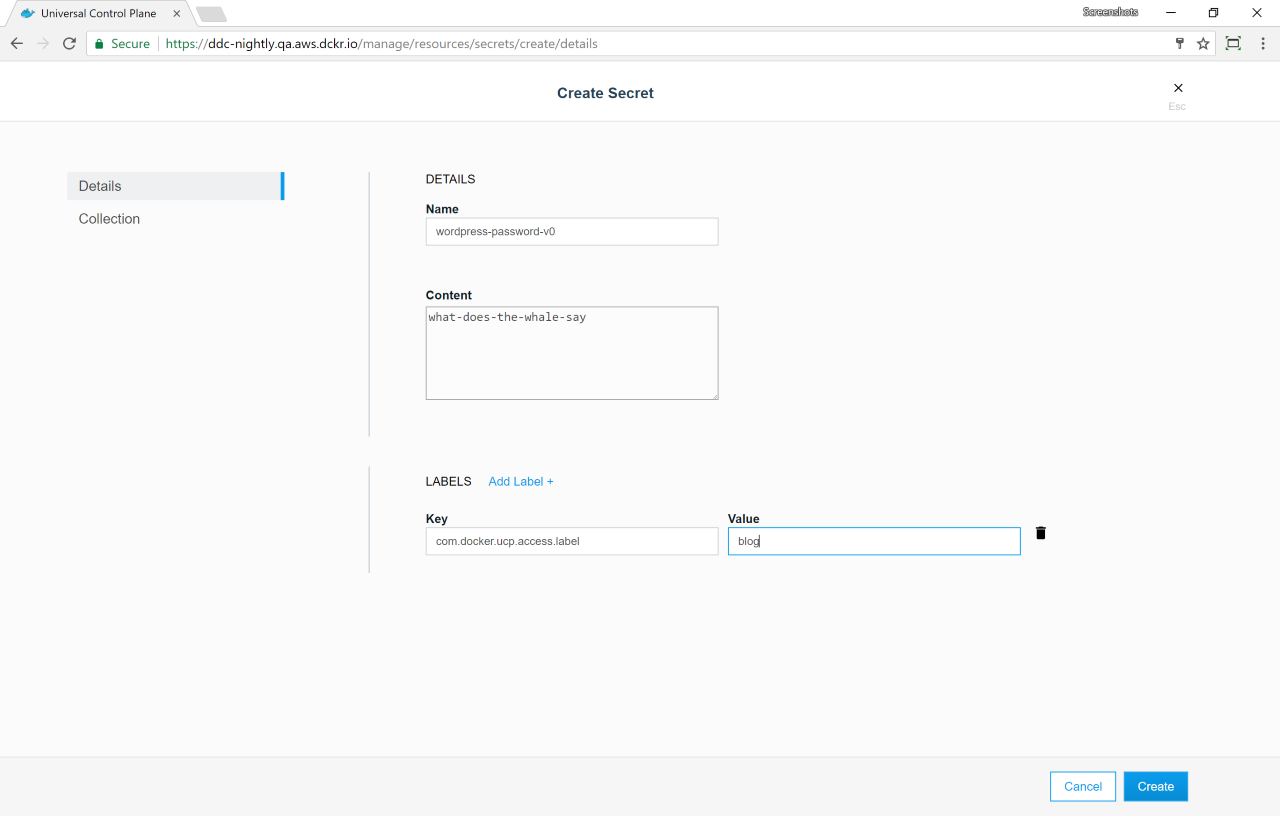This screenshot has height=816, width=1280.
Task: Bookmark this page with the star icon
Action: pos(1203,44)
